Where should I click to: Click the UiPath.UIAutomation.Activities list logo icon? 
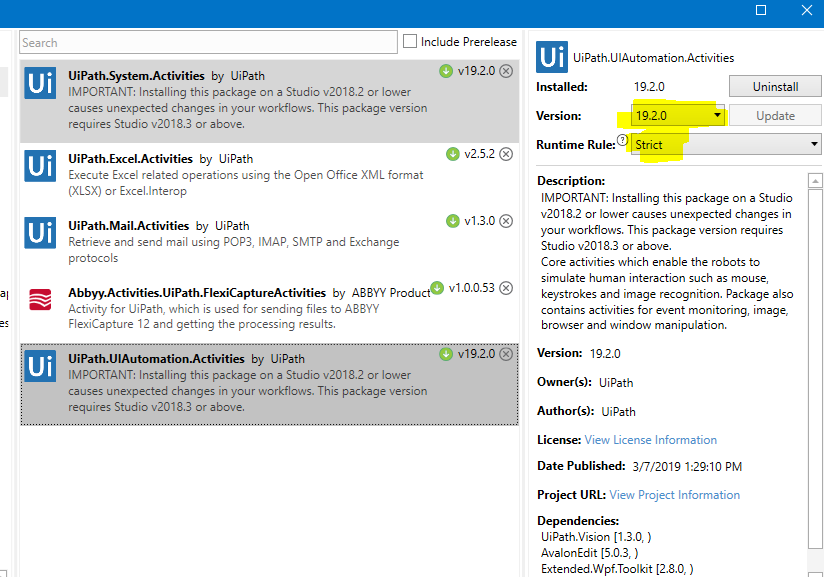[x=40, y=366]
